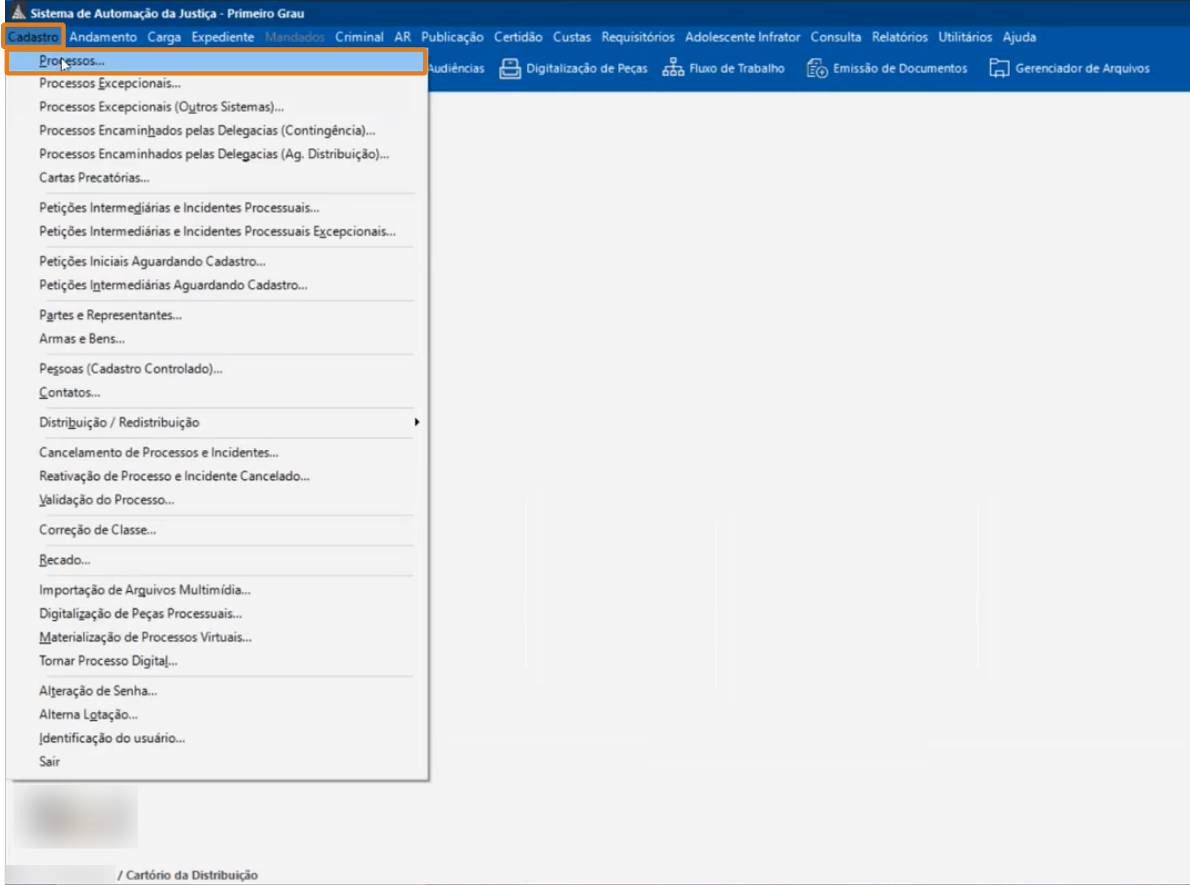
Task: Select Processos... in Cadastro menu
Action: (216, 61)
